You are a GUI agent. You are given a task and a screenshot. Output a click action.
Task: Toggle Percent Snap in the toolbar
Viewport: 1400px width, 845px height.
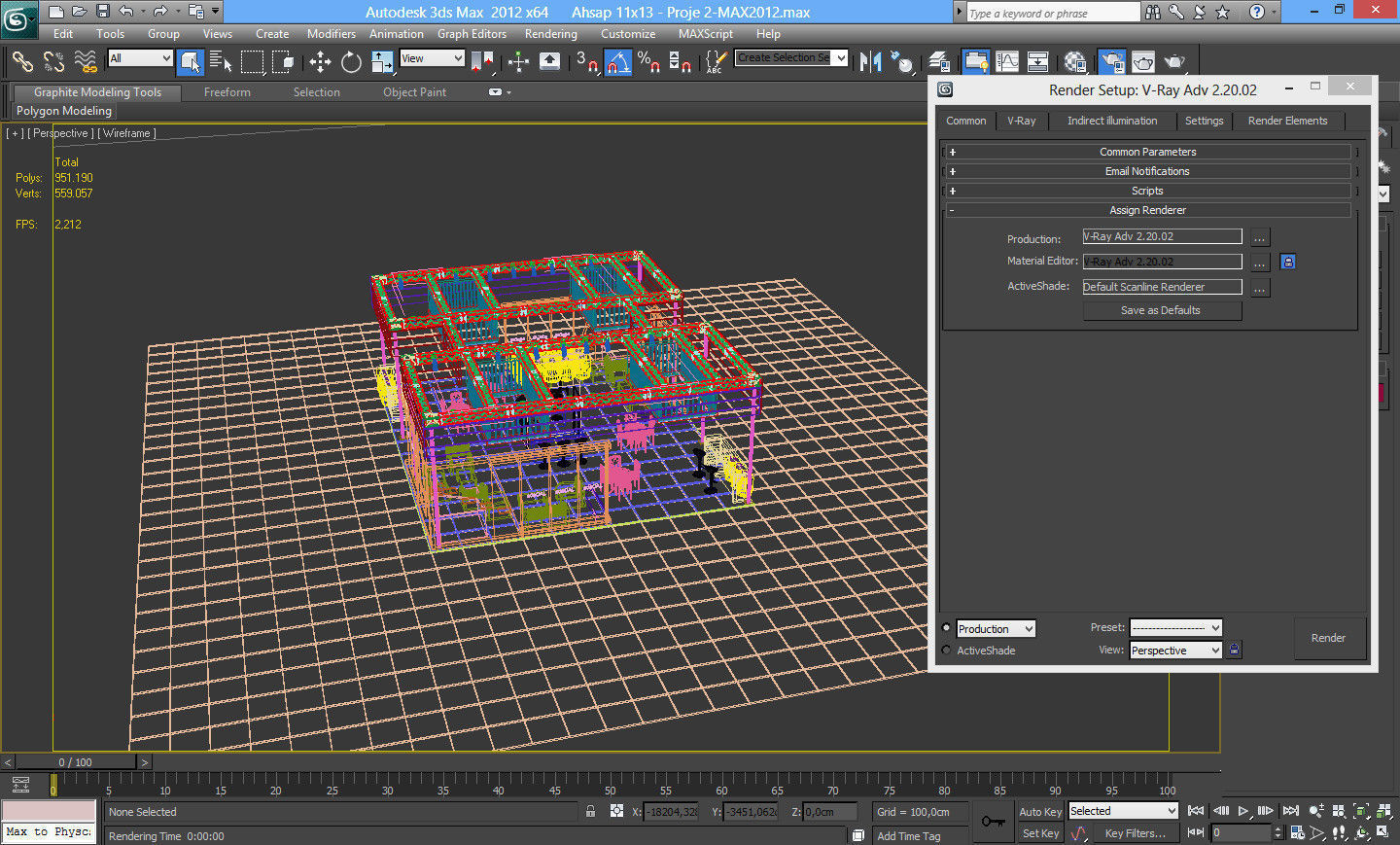[648, 62]
